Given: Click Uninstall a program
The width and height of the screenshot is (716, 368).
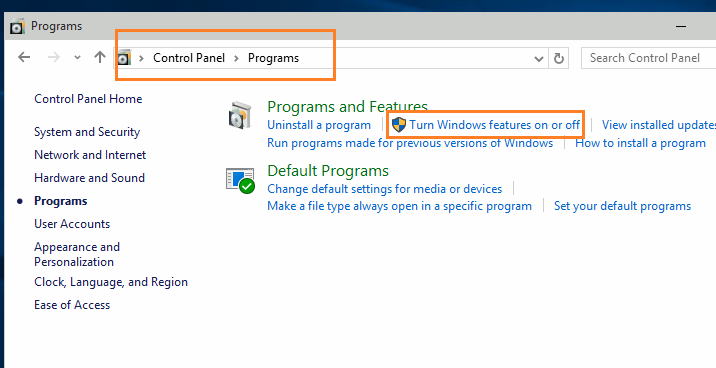Looking at the screenshot, I should pyautogui.click(x=319, y=125).
